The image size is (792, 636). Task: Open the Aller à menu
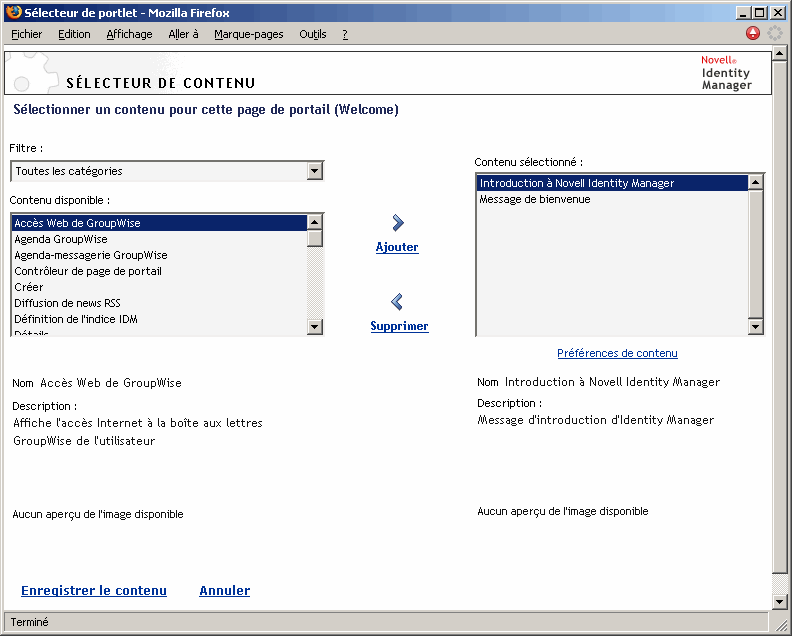coord(183,34)
